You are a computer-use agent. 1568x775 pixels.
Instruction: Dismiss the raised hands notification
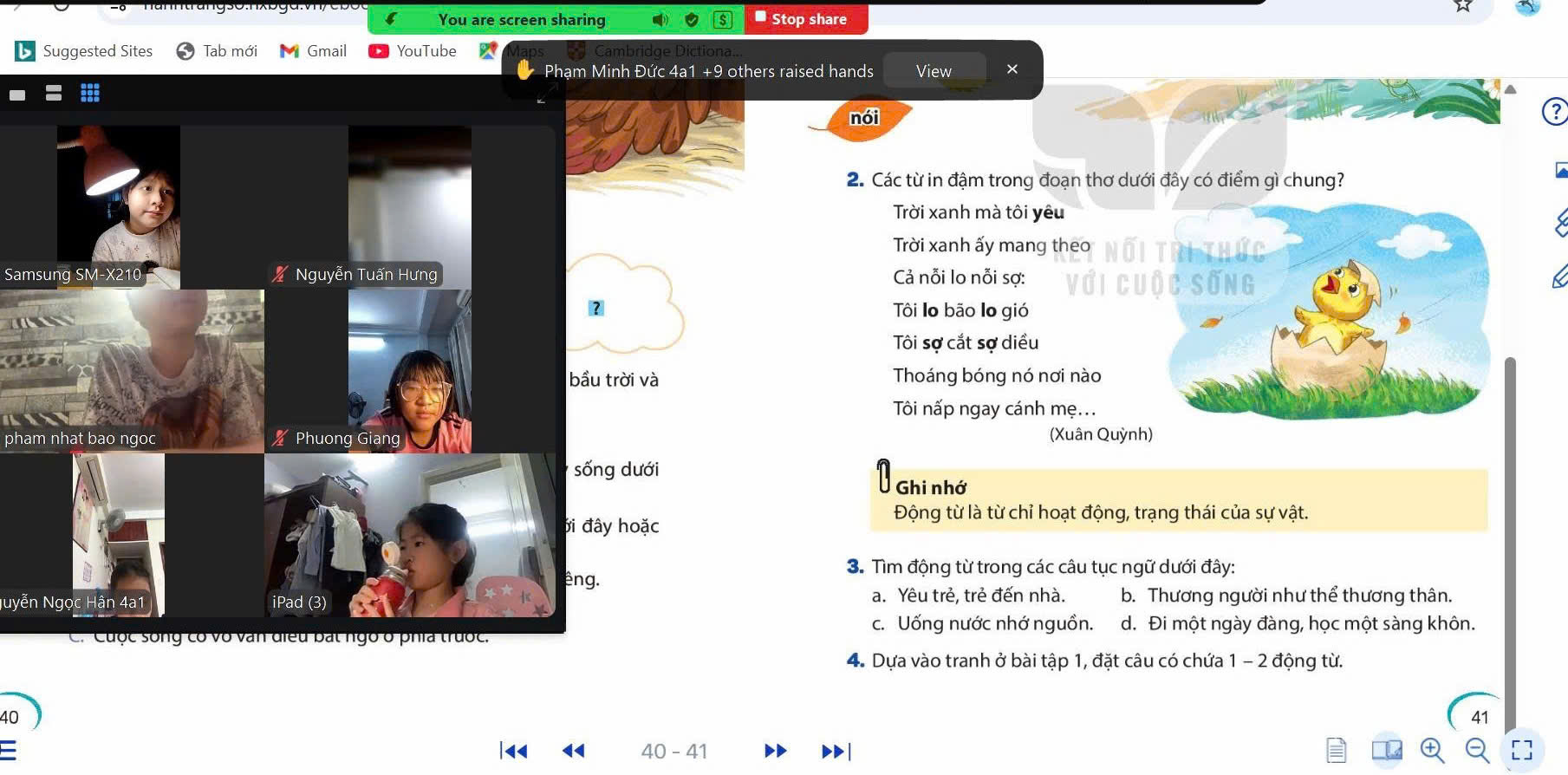point(1012,69)
